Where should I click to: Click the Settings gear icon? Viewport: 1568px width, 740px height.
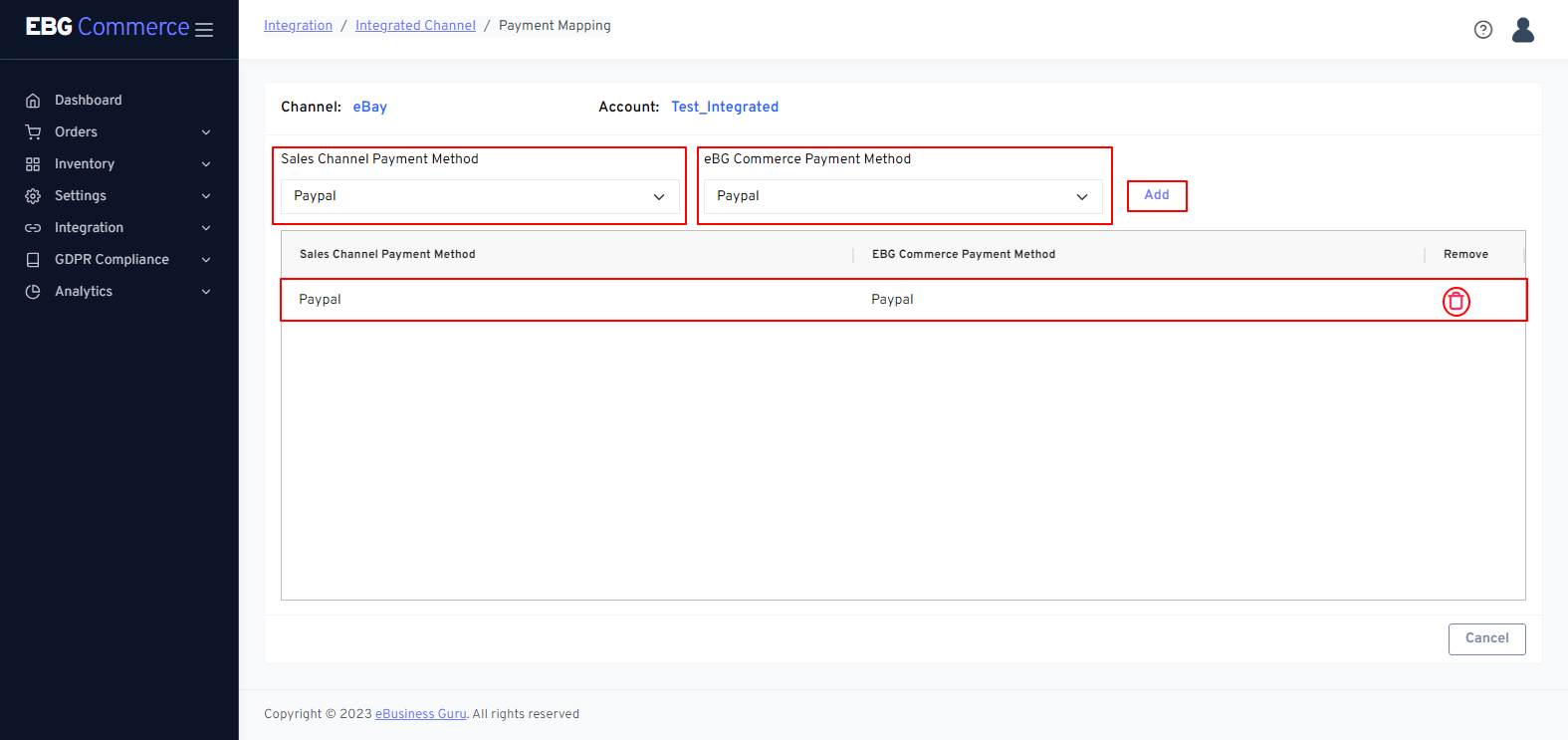click(33, 196)
